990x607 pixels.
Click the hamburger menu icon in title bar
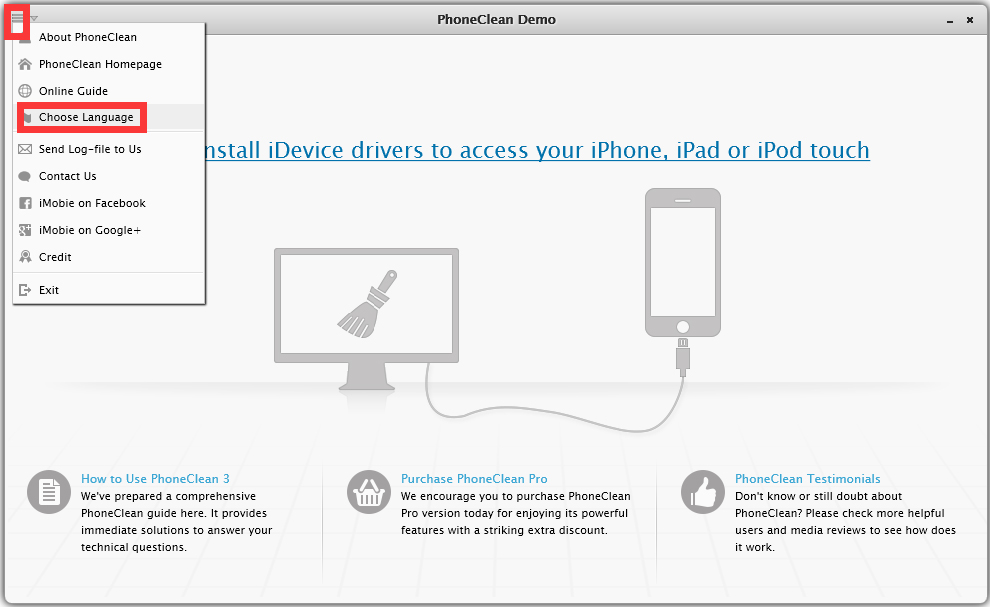coord(17,20)
